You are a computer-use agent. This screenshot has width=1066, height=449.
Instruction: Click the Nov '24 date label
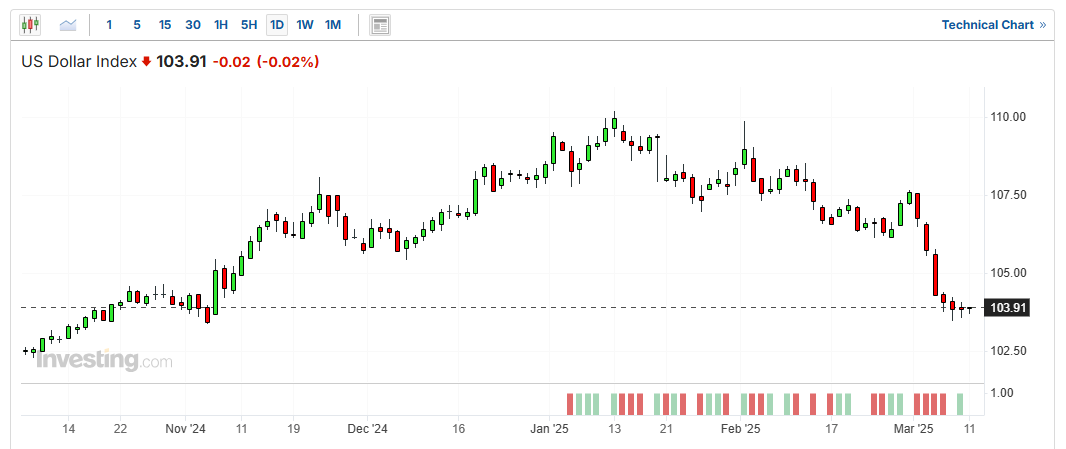[186, 429]
